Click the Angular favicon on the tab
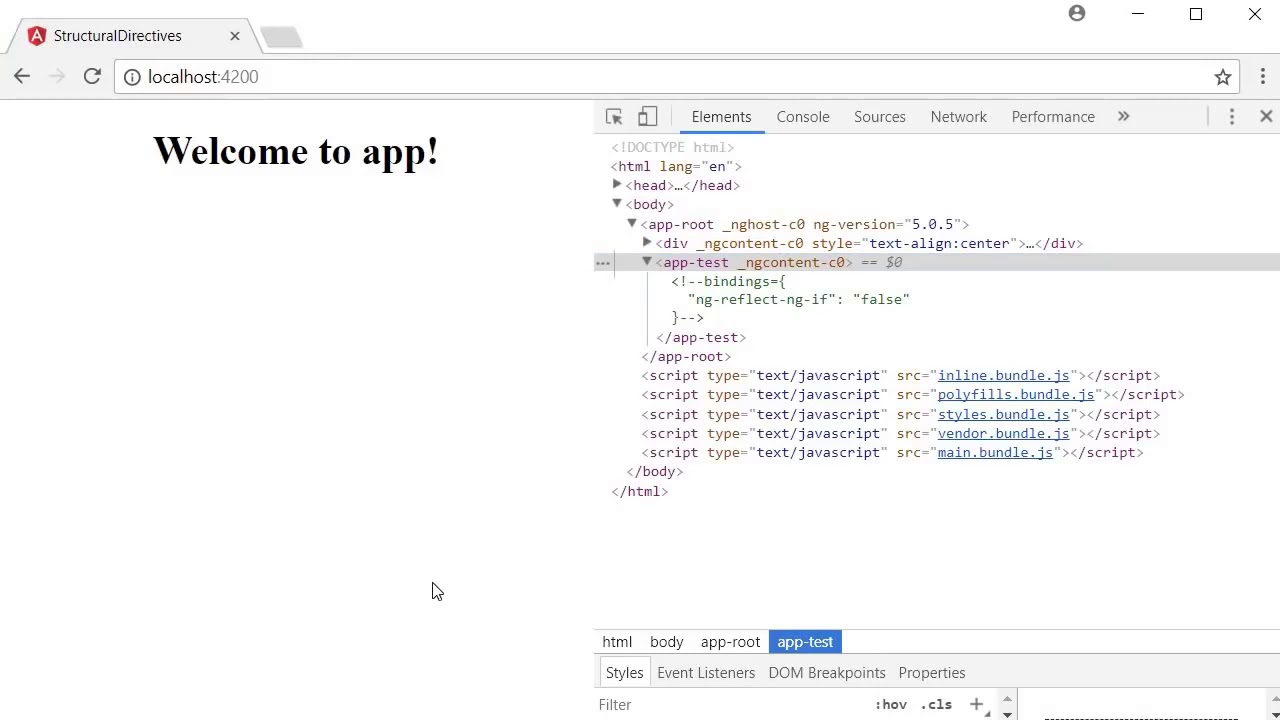The image size is (1280, 720). [37, 36]
